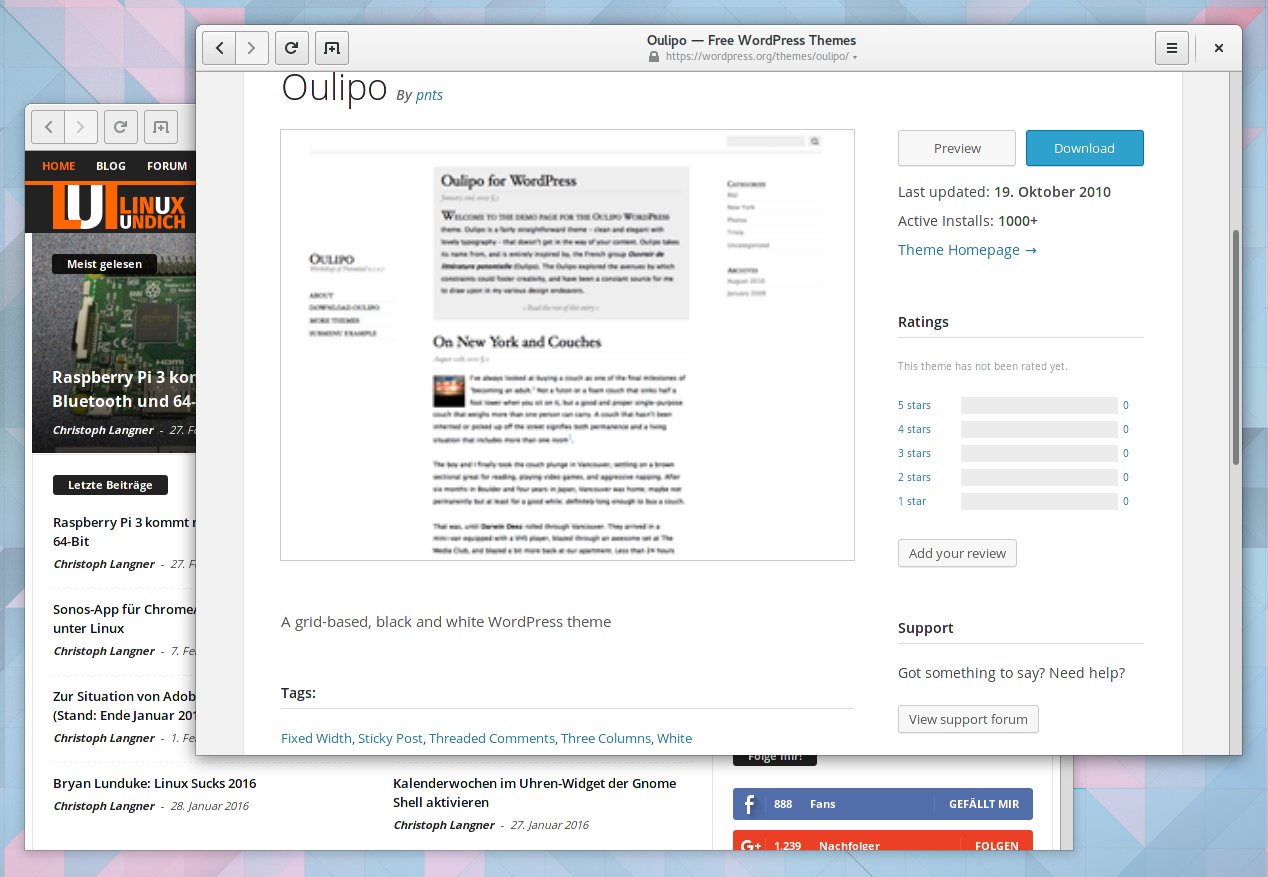Click the front window vertical scrollbar
Screen dimensions: 1268x877
click(x=1236, y=346)
